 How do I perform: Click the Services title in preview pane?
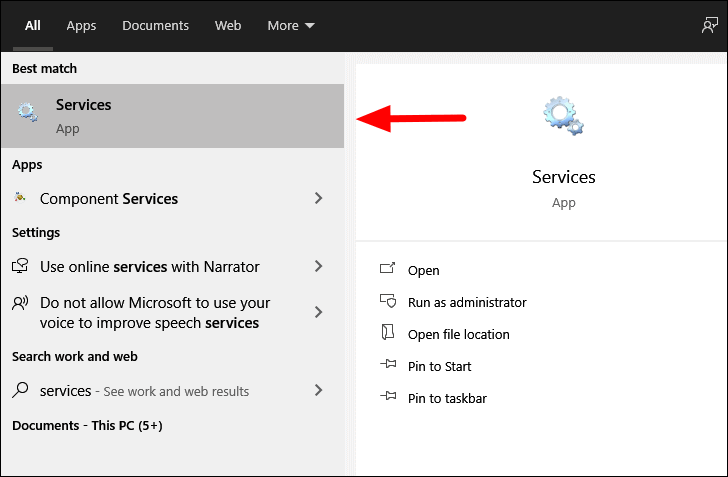point(564,177)
